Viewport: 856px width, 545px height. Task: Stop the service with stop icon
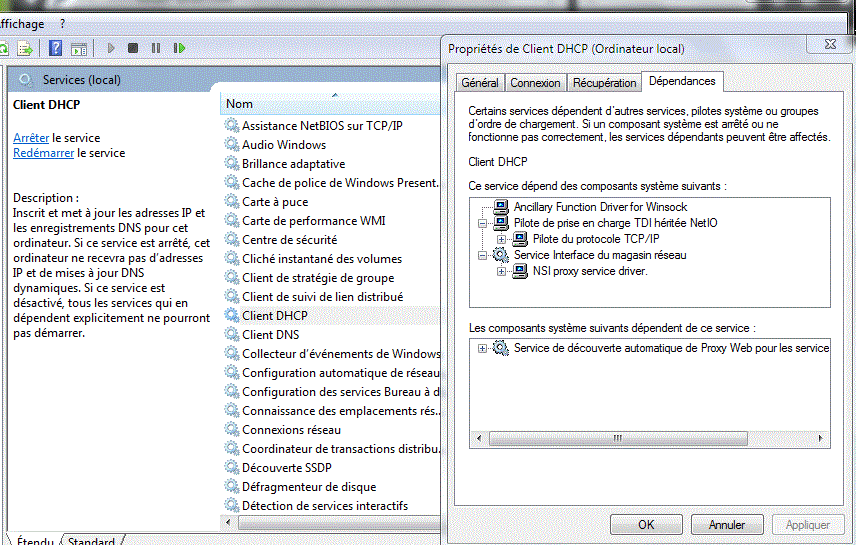[133, 48]
